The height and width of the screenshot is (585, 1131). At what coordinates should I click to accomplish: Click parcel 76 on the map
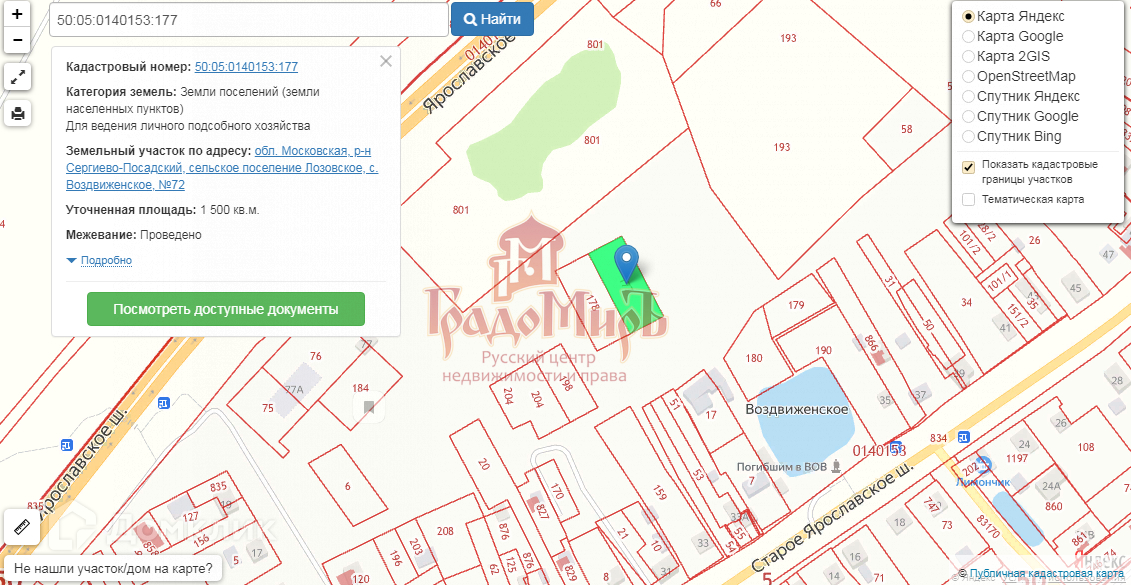click(315, 356)
